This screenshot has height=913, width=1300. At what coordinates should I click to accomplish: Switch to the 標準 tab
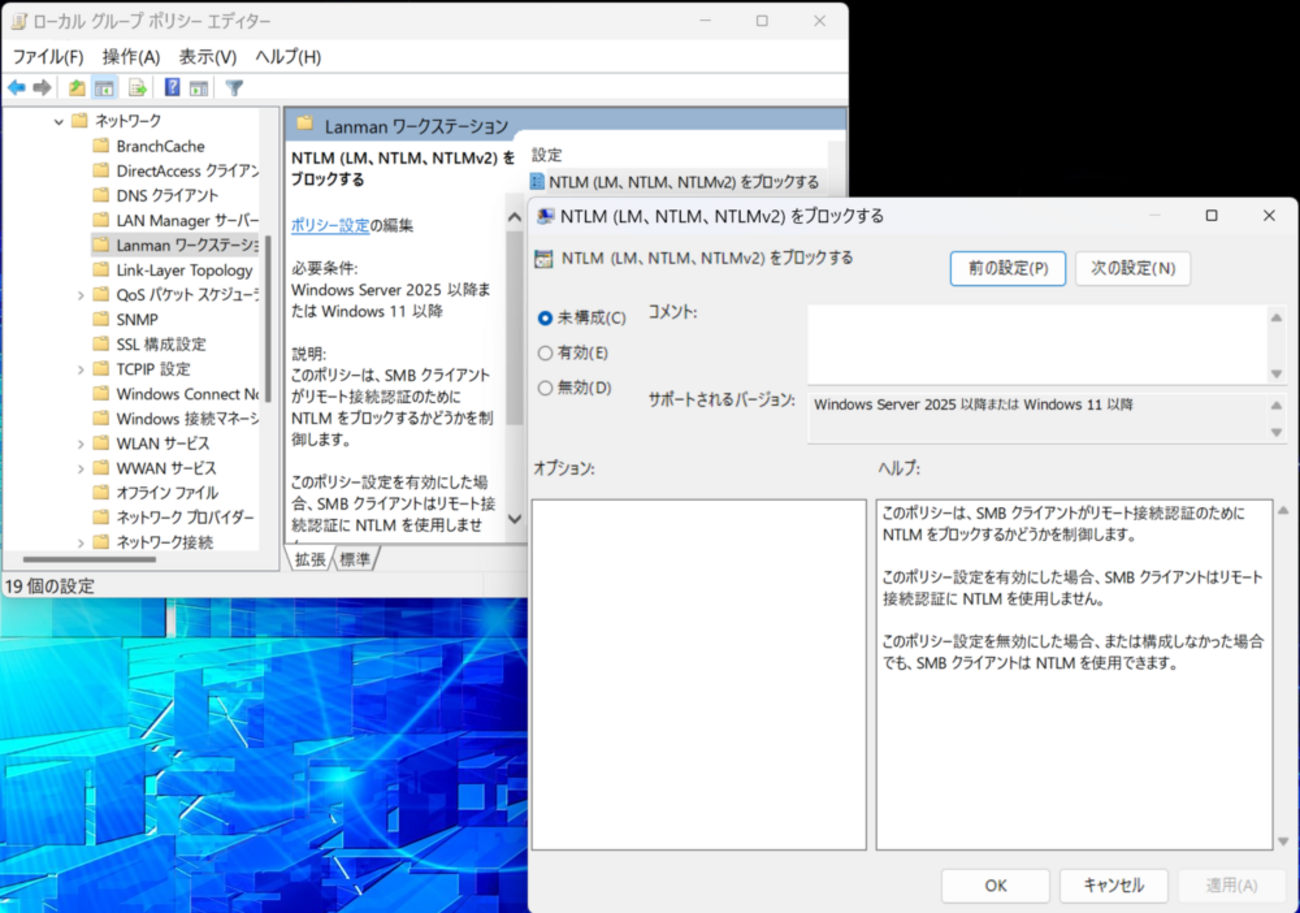[x=355, y=559]
